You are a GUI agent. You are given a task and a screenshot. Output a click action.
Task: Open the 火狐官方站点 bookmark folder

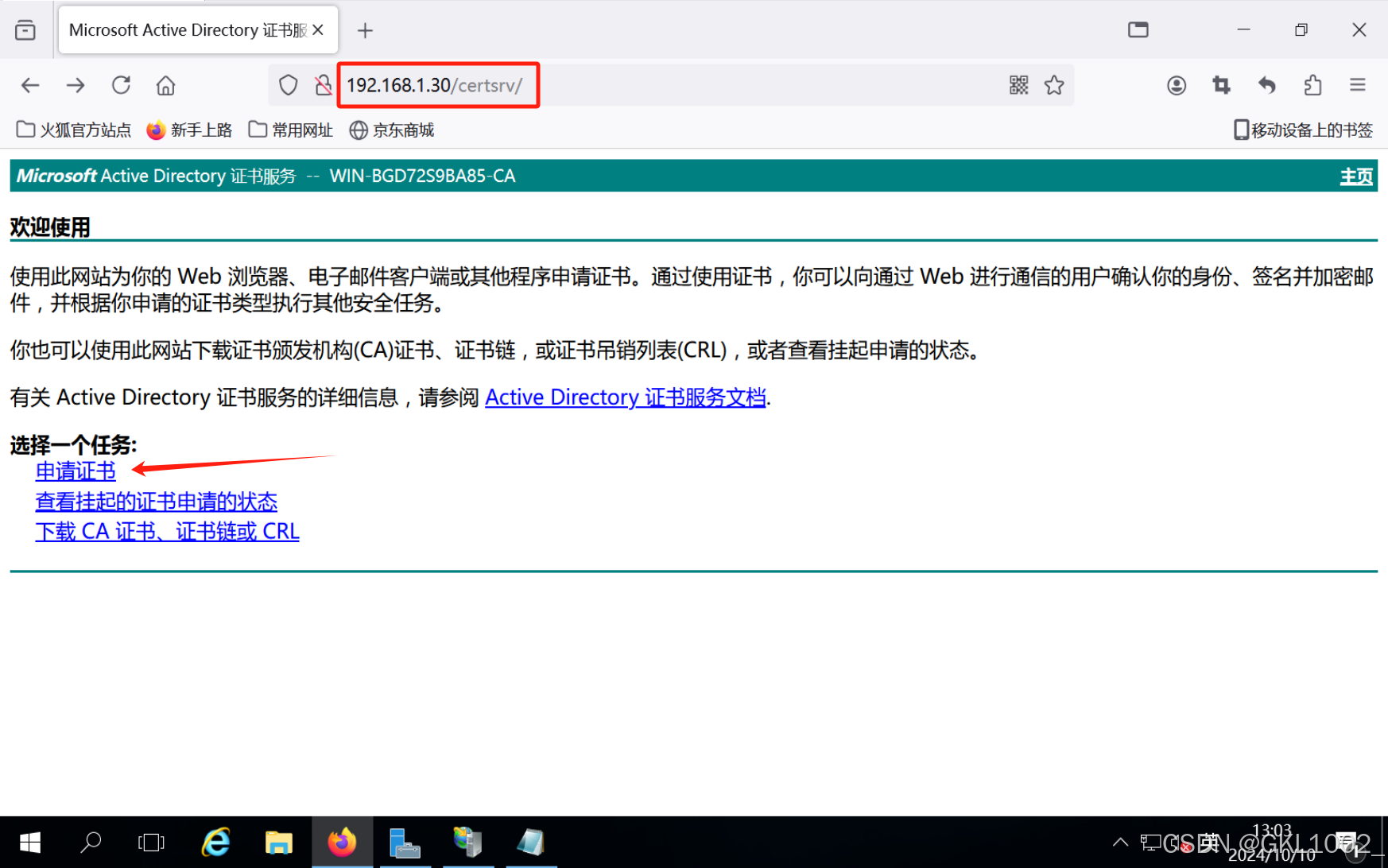tap(74, 130)
